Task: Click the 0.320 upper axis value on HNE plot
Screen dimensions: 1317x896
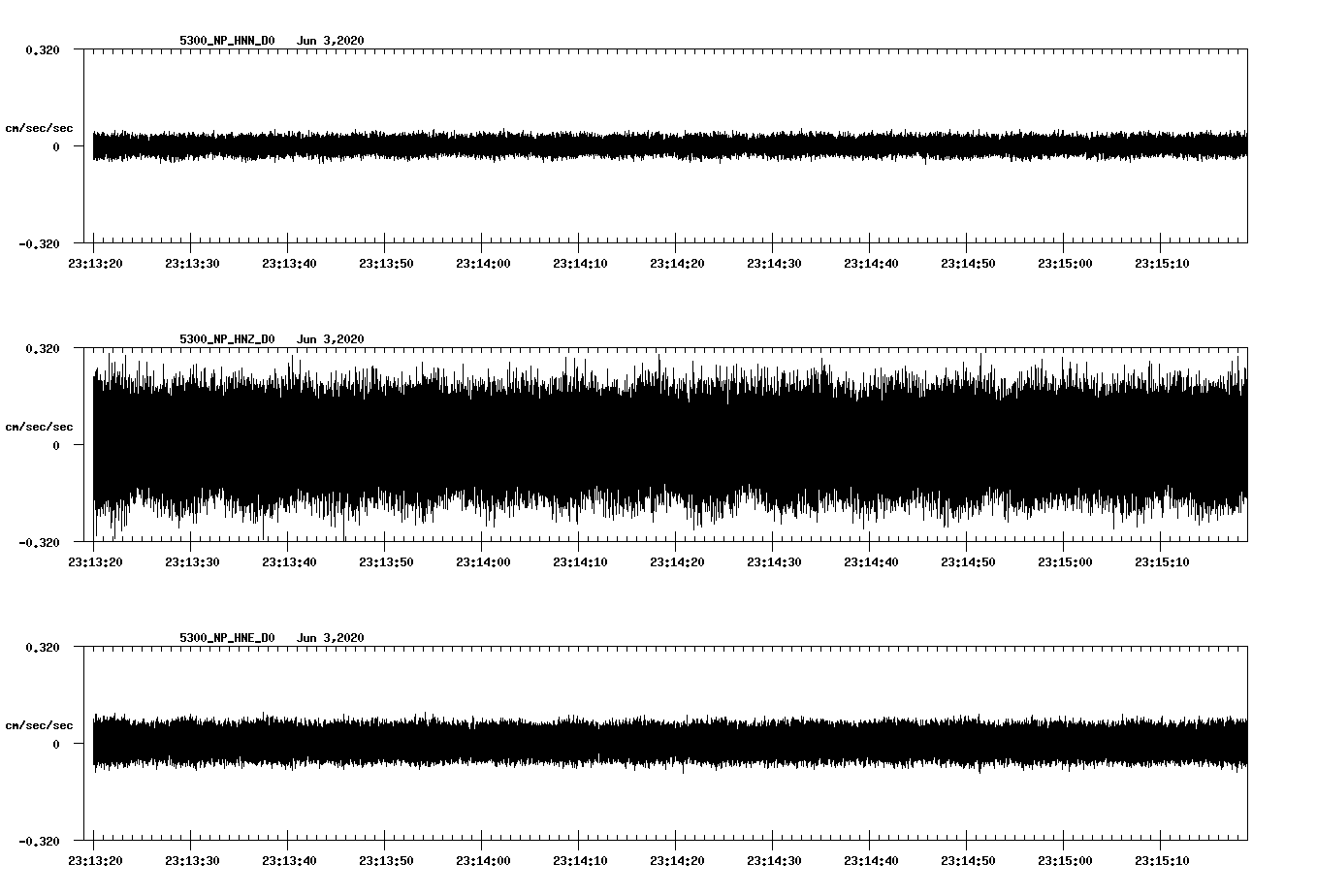Action: pos(42,647)
